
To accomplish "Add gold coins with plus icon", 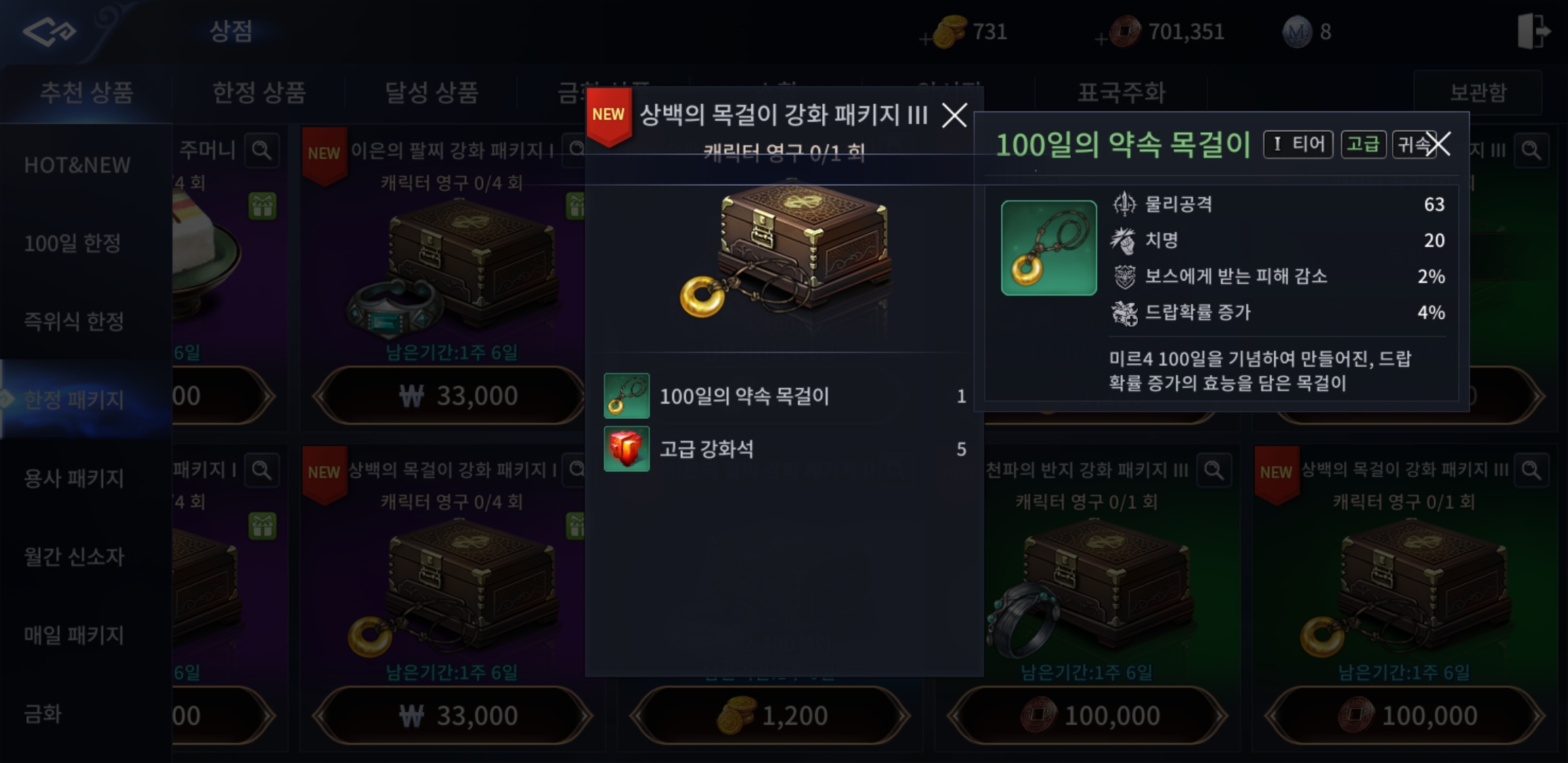I will 925,40.
